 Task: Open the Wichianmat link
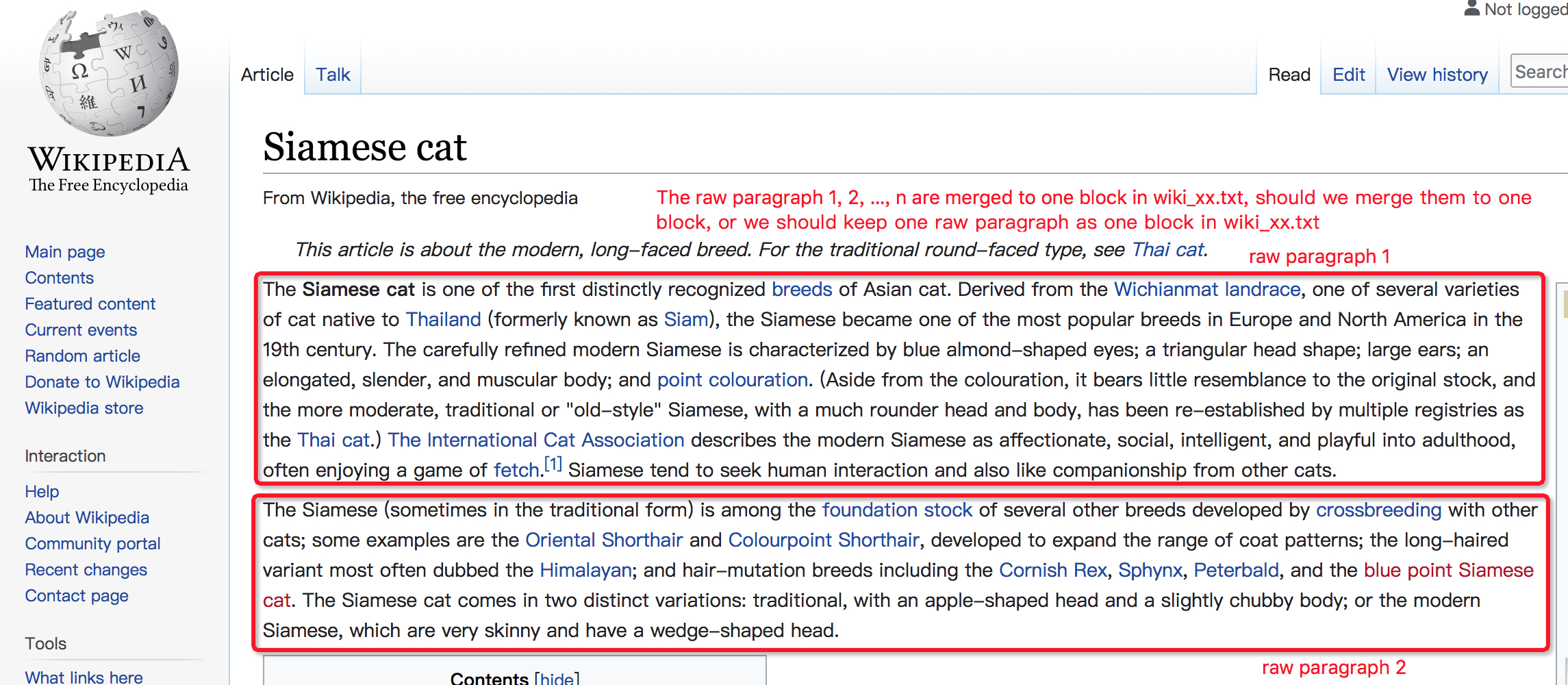tap(1166, 289)
